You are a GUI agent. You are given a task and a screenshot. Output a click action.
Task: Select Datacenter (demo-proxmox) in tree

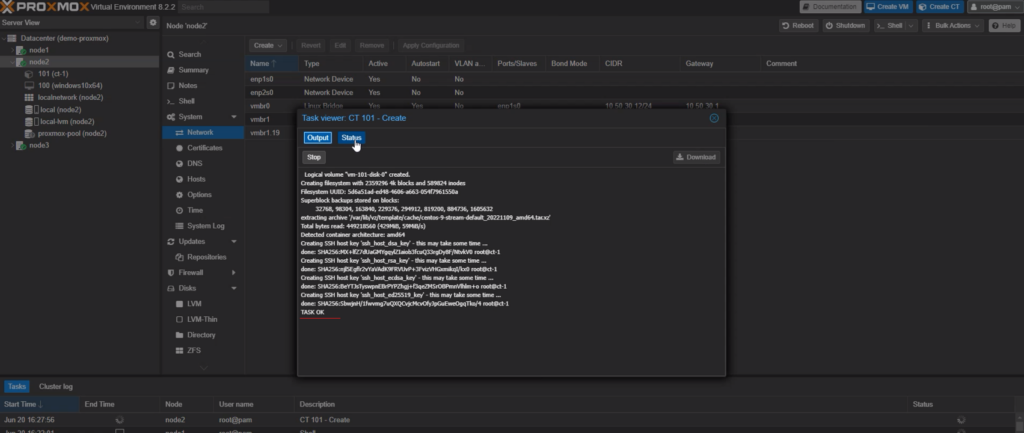click(x=64, y=39)
